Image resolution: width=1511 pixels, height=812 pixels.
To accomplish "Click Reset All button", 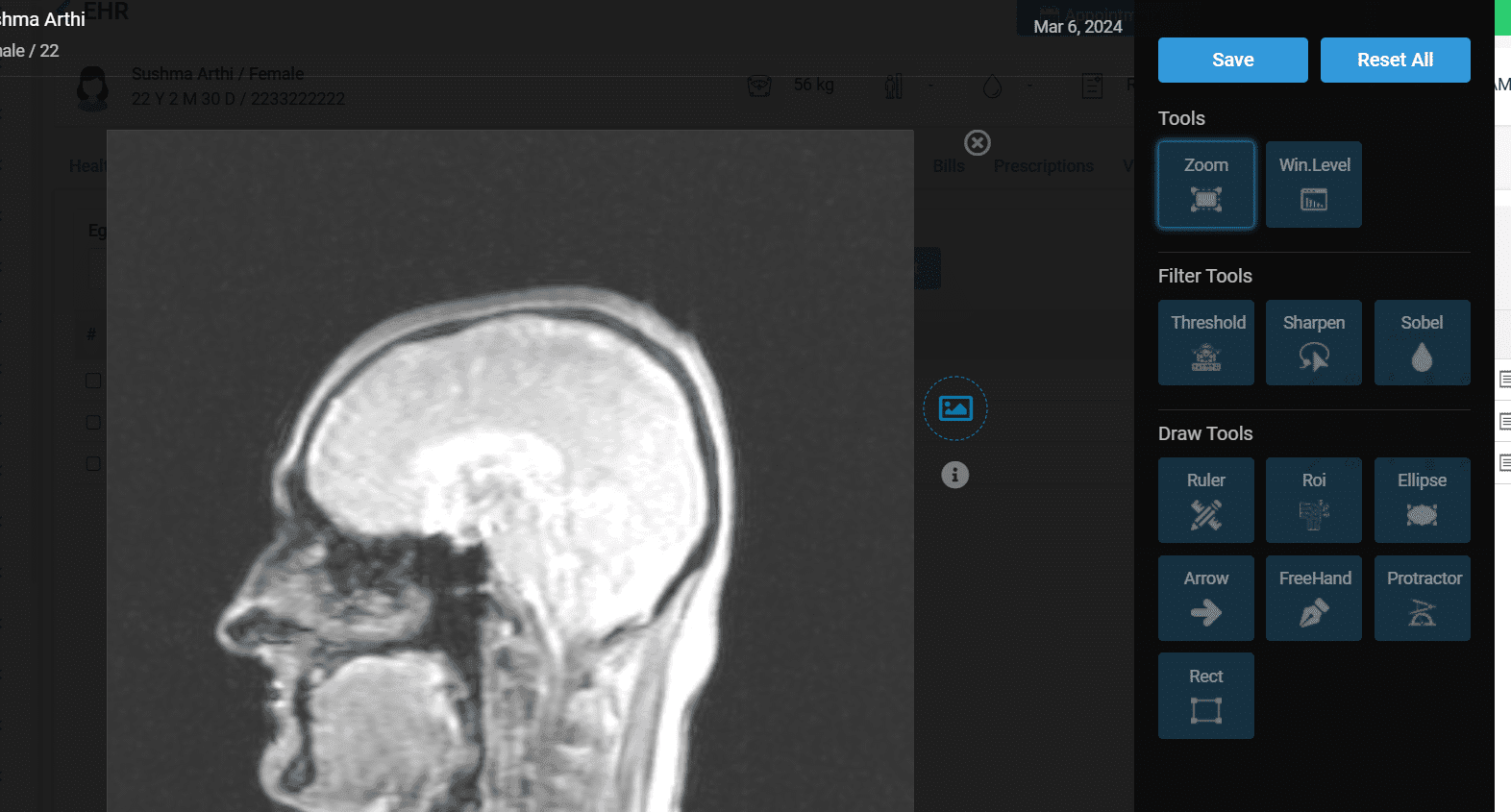I will 1395,60.
